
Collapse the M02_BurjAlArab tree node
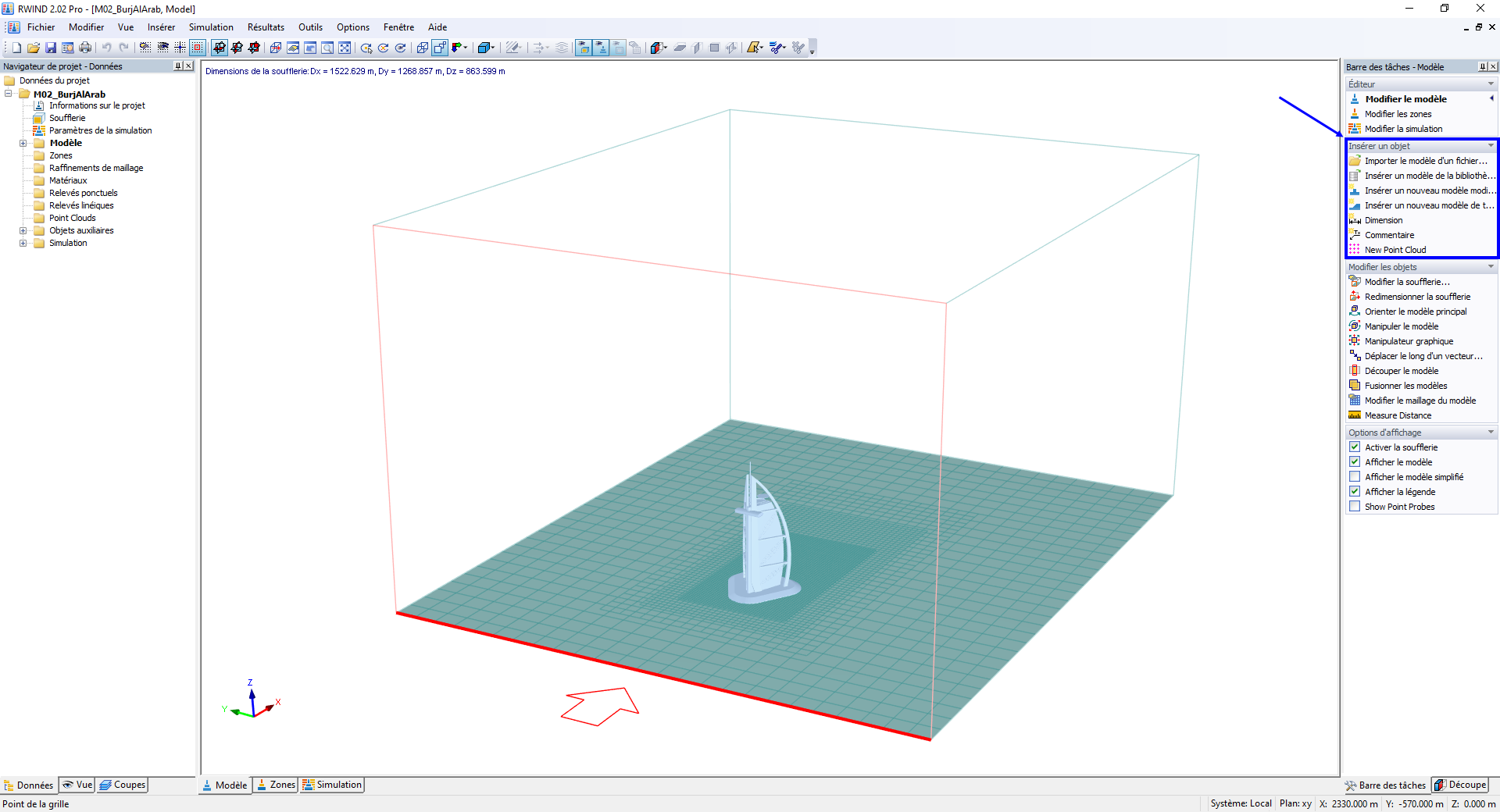(9, 94)
